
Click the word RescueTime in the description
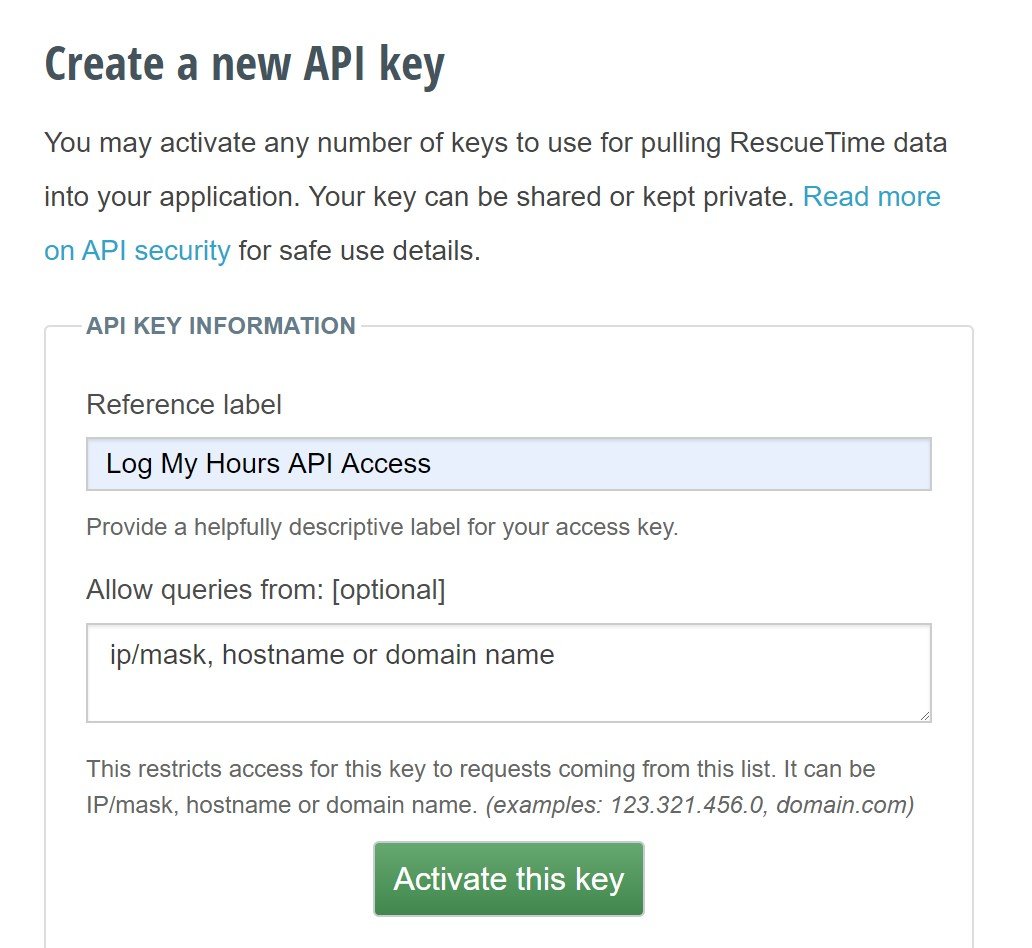(808, 143)
